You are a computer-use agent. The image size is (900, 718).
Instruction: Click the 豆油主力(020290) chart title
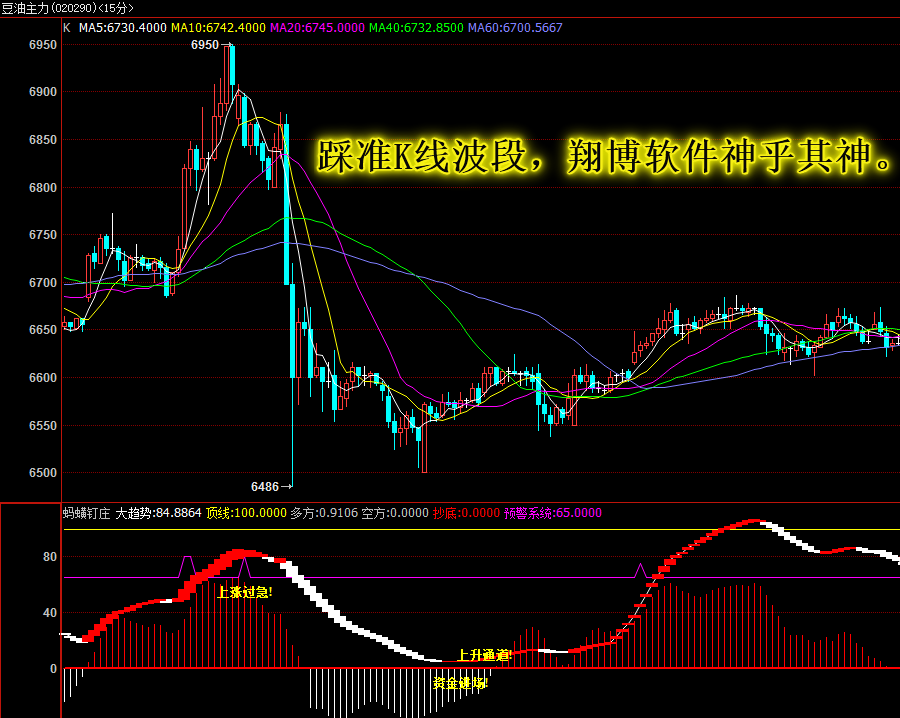[x=68, y=8]
